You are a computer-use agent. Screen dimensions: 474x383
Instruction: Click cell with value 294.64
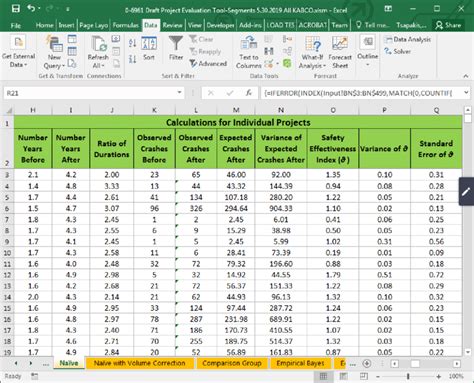click(x=236, y=208)
